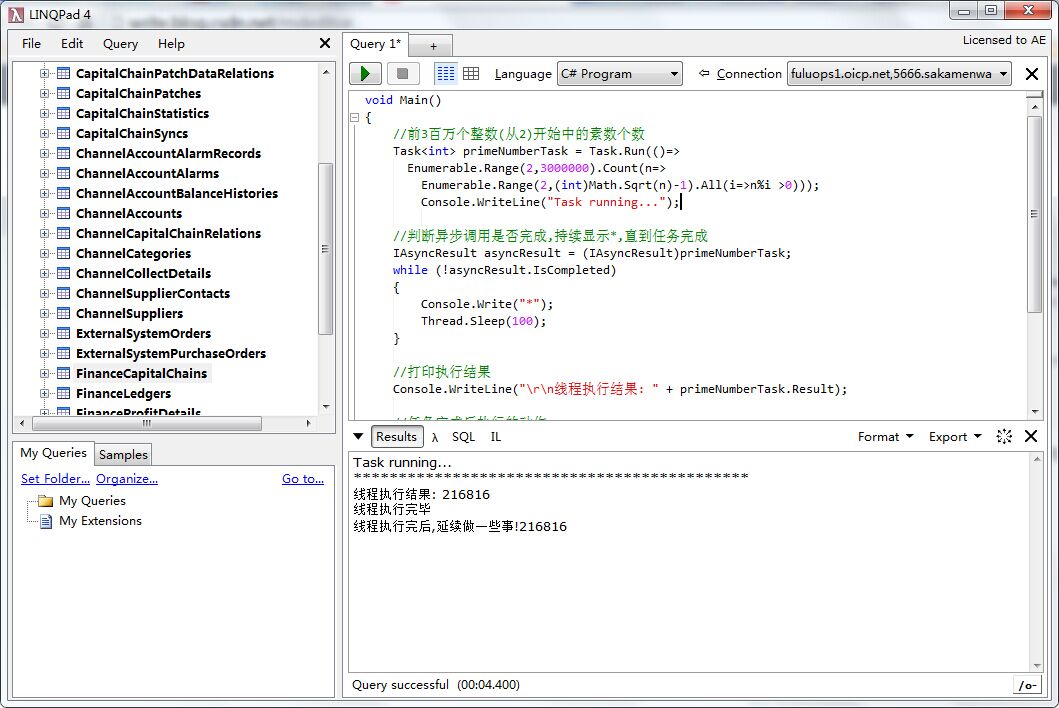Viewport: 1059px width, 708px height.
Task: Switch results to rich text view icon
Action: tap(445, 74)
